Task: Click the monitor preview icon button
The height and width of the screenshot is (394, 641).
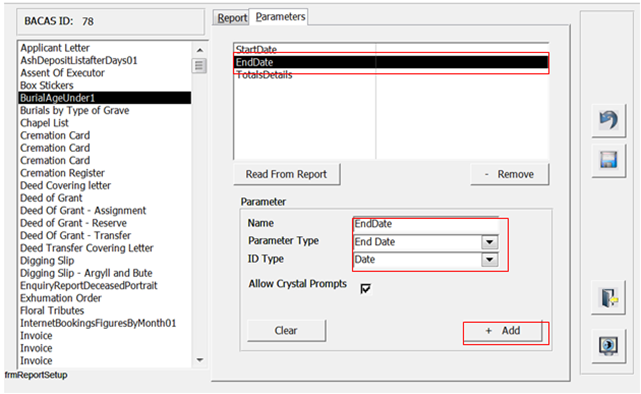Action: tap(608, 346)
